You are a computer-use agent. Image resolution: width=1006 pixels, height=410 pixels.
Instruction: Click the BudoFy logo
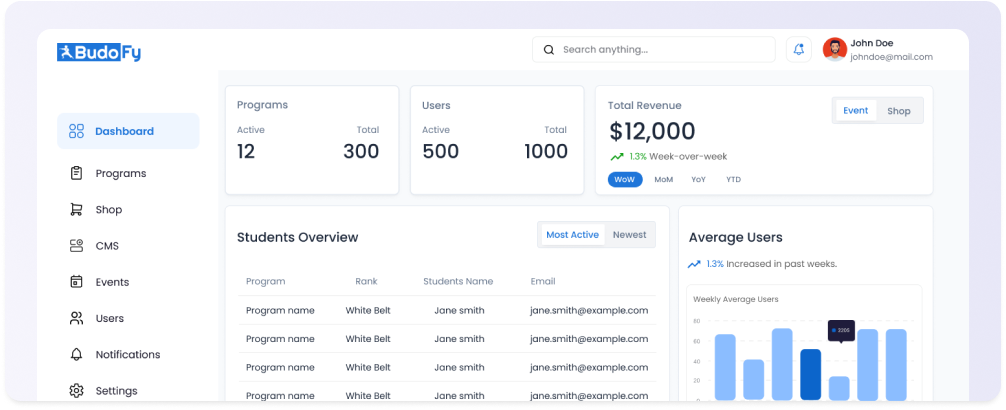[99, 53]
